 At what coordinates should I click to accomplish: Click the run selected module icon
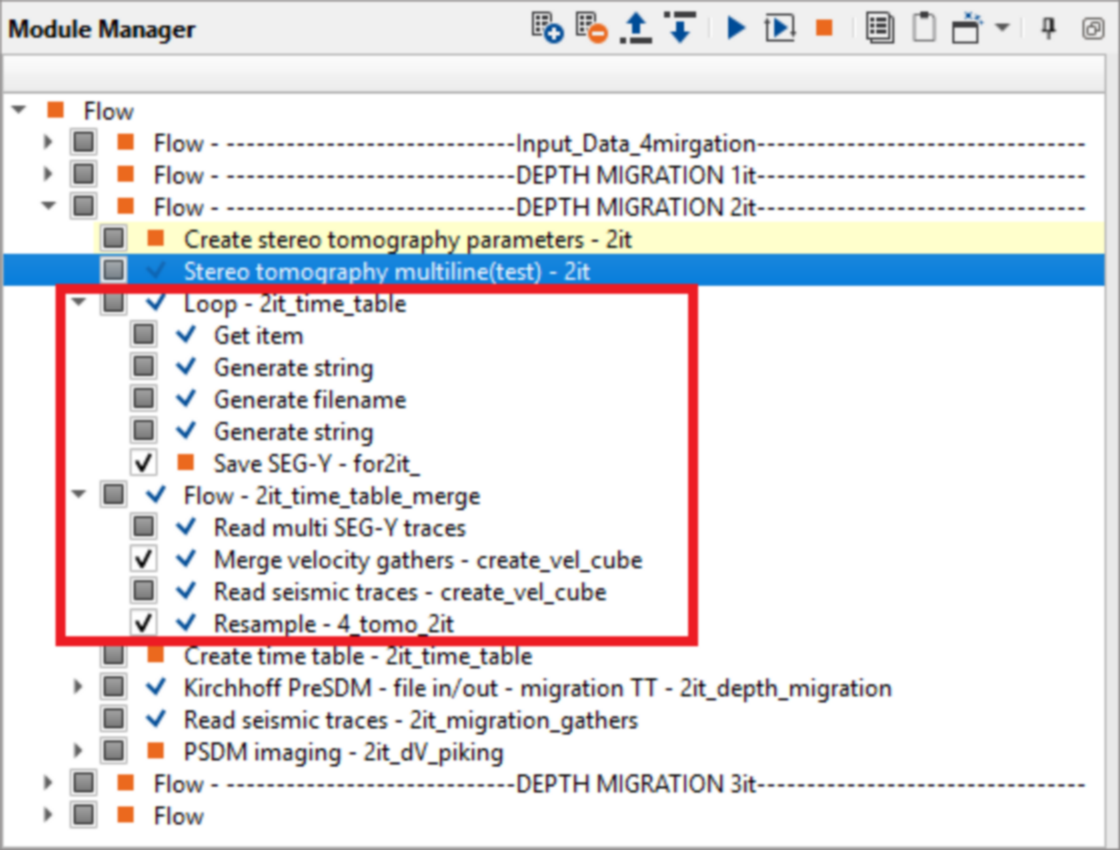pyautogui.click(x=780, y=28)
